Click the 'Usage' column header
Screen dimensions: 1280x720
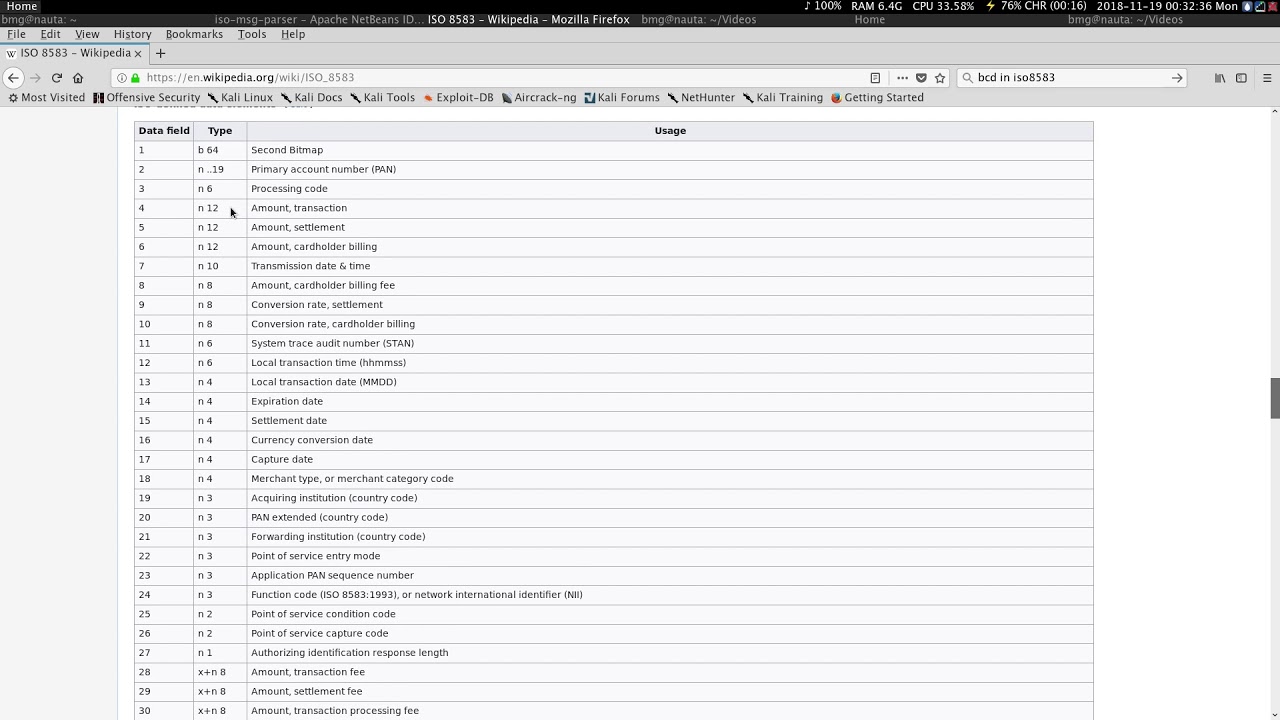670,131
